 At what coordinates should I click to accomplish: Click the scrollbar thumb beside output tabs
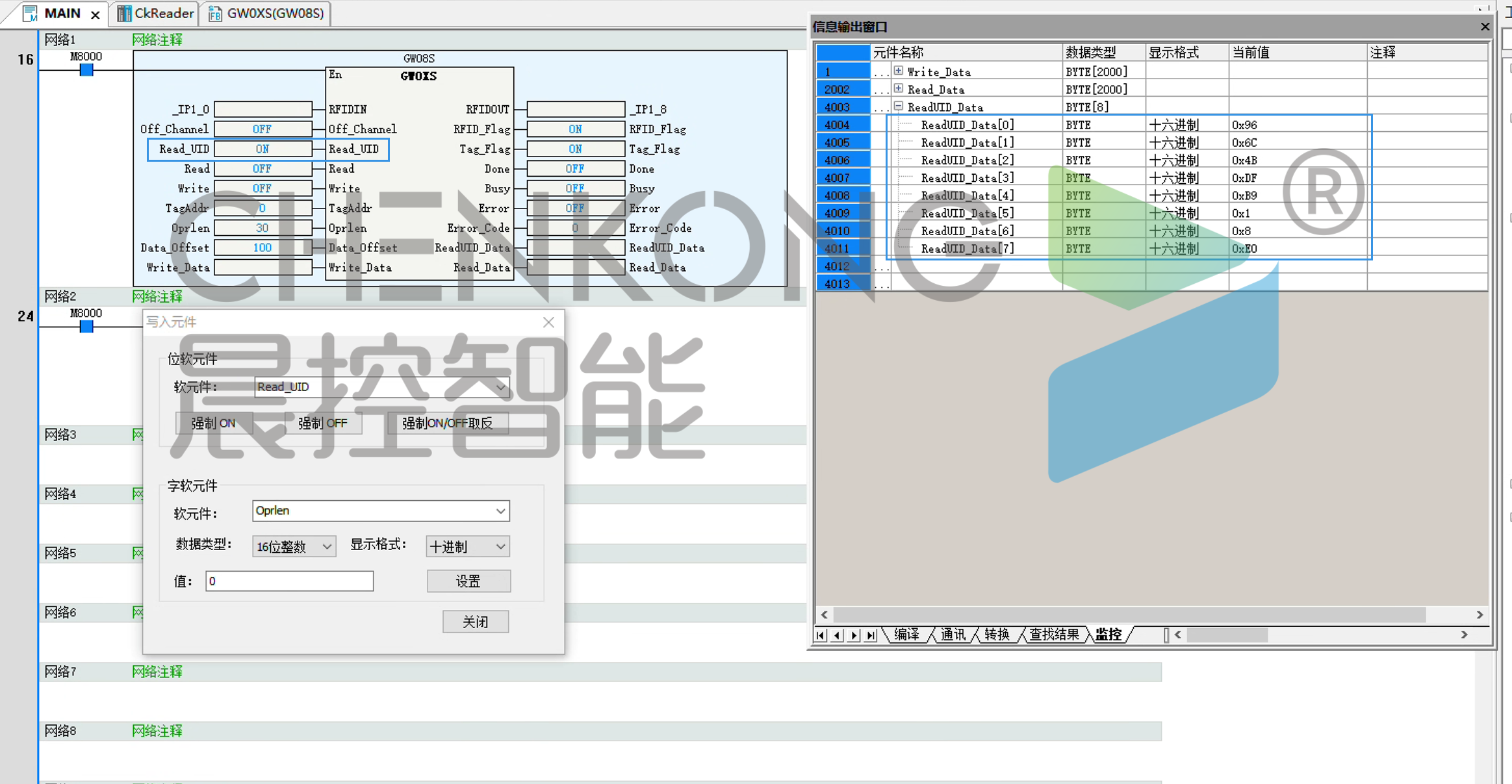coord(1227,635)
